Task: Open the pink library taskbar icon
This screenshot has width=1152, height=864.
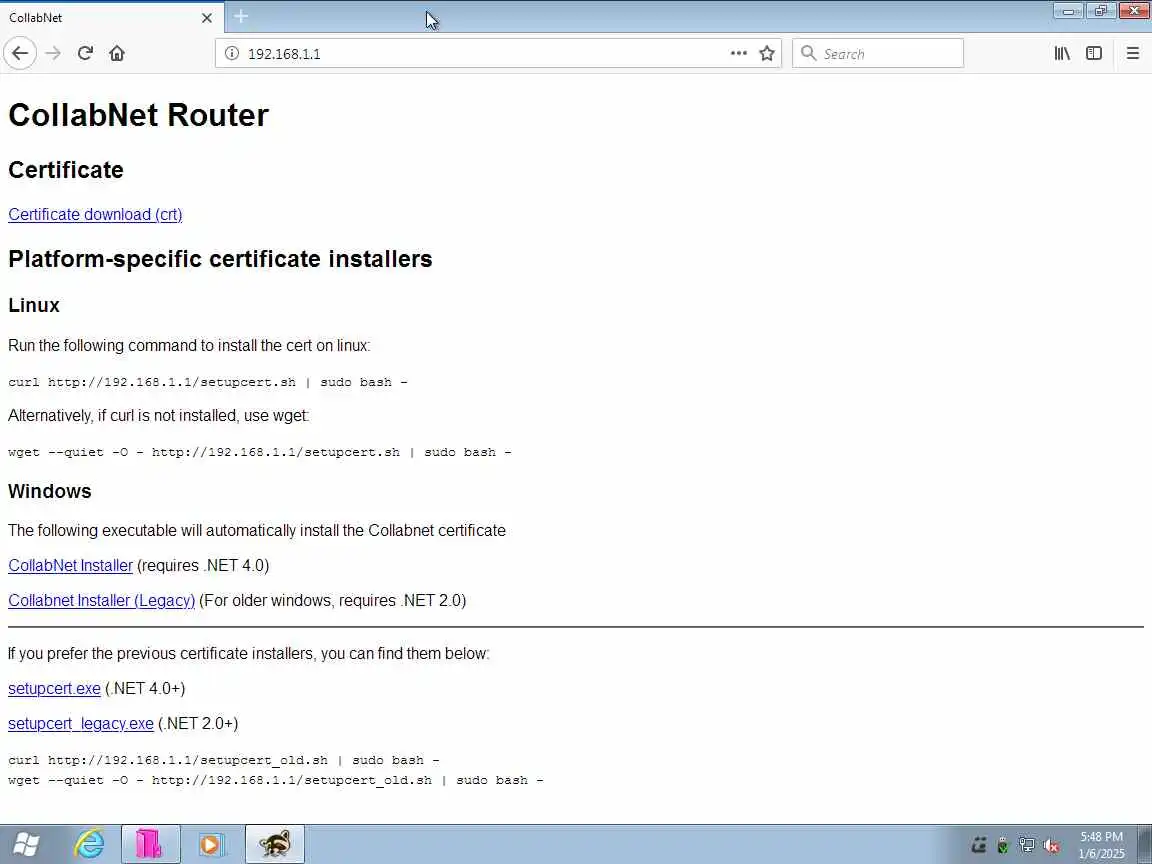Action: [150, 844]
